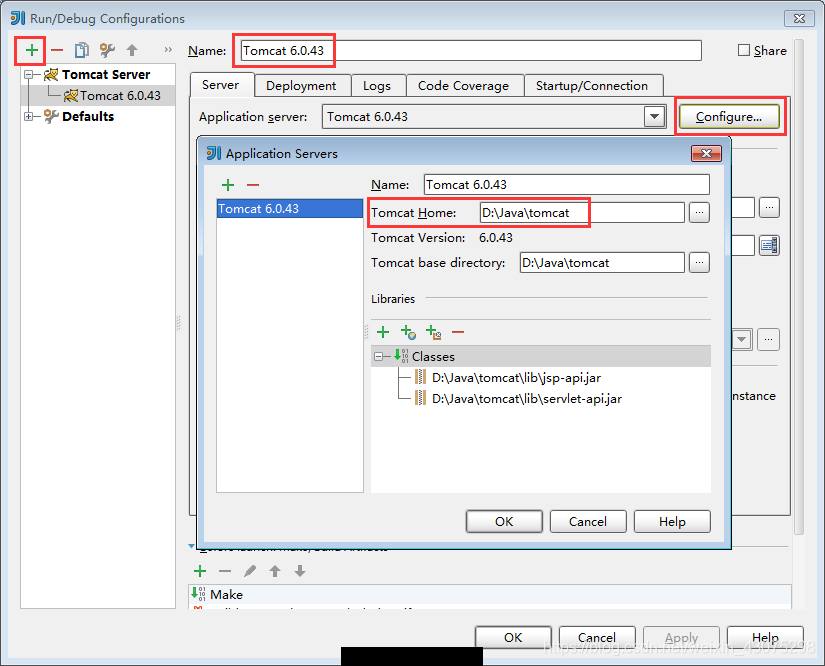Select servlet-api.jar library entry
Viewport: 825px width, 666px height.
point(518,399)
